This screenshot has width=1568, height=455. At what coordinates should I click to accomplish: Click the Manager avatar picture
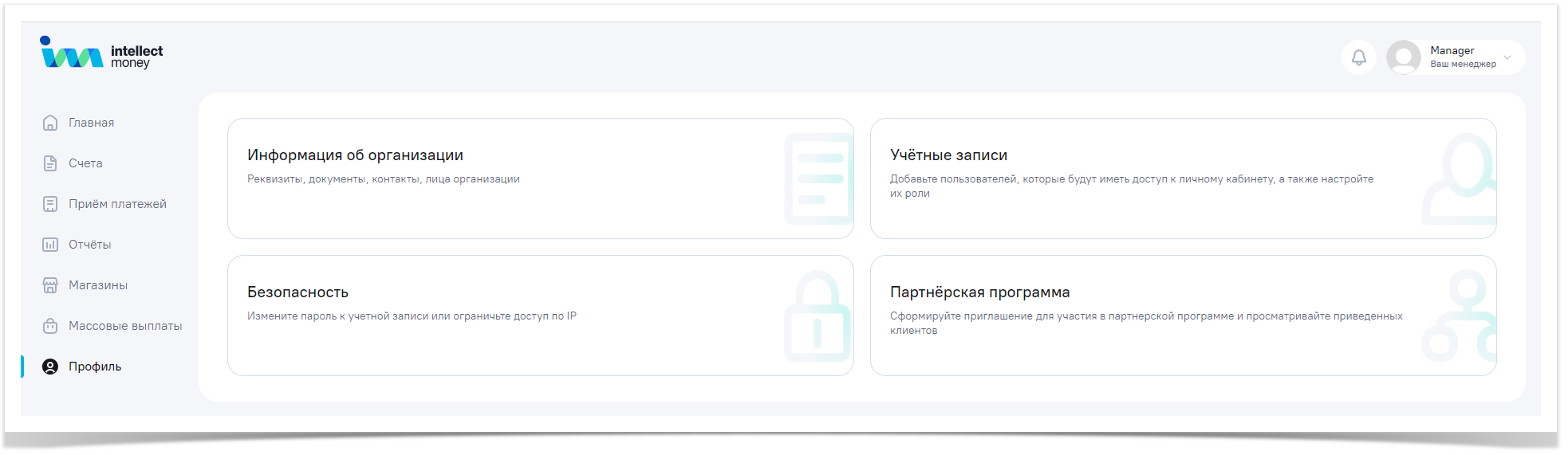point(1403,57)
